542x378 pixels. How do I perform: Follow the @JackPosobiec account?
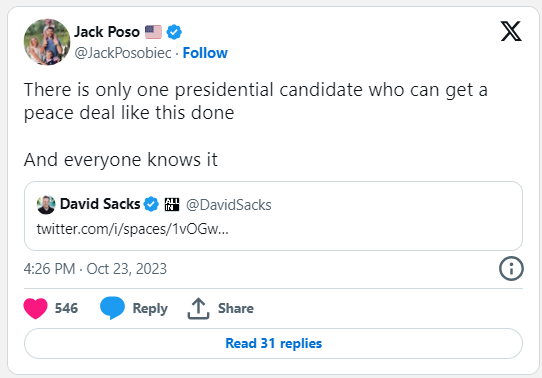tap(205, 53)
